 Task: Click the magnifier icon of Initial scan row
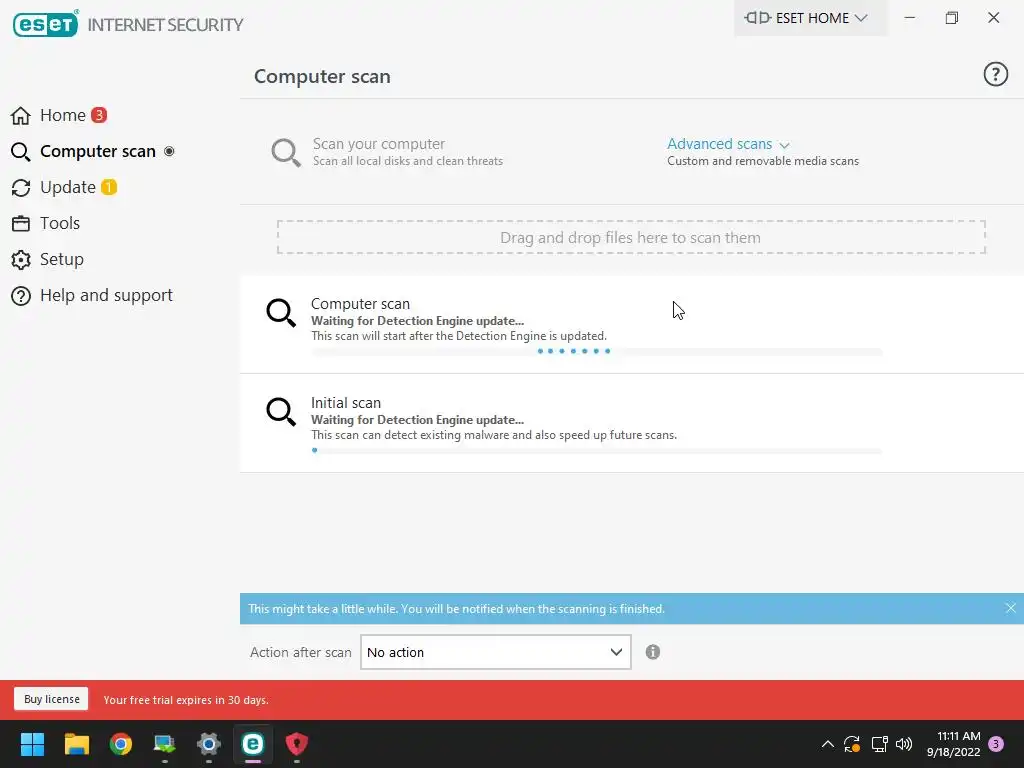click(x=281, y=411)
